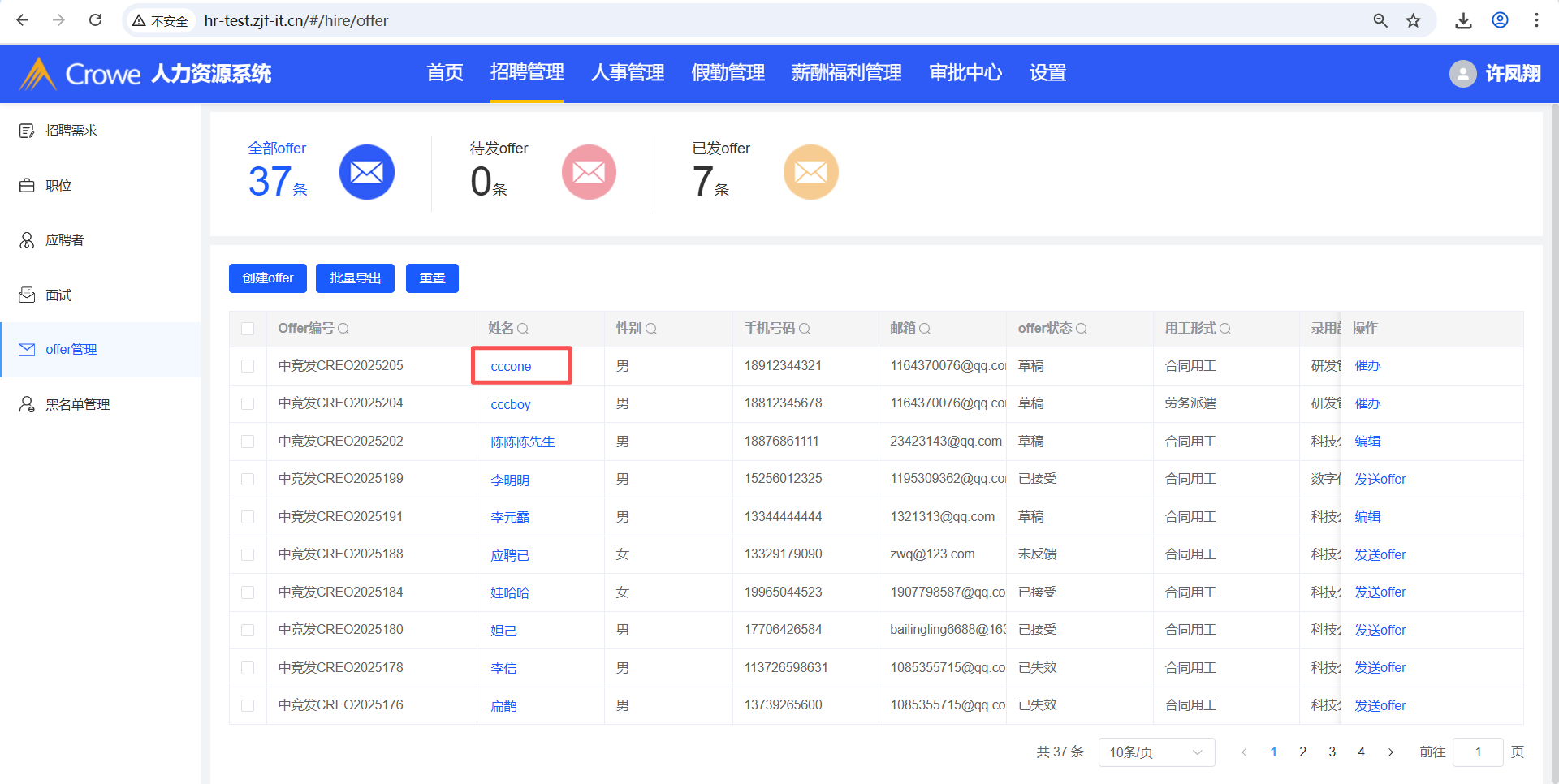Image resolution: width=1559 pixels, height=784 pixels.
Task: Click the user avatar icon next to 许凤翔
Action: pos(1462,74)
